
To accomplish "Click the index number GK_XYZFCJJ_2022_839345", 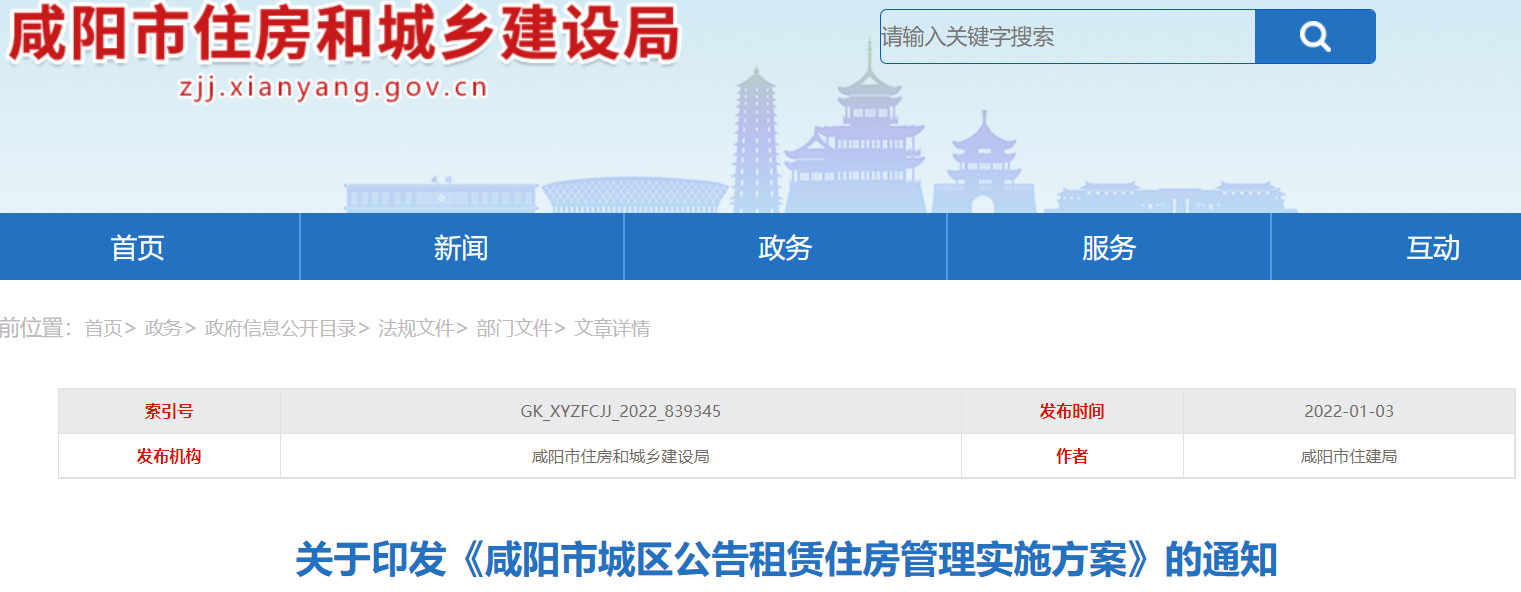I will tap(620, 412).
